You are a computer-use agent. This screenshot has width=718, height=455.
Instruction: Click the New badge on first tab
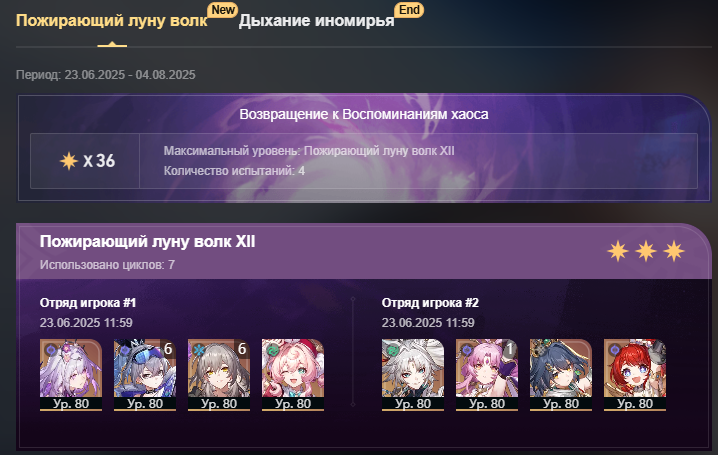point(223,10)
